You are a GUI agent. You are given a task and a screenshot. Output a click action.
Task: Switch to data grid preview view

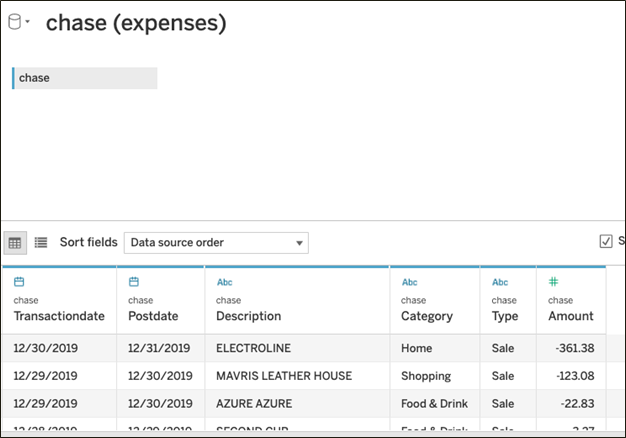(15, 242)
